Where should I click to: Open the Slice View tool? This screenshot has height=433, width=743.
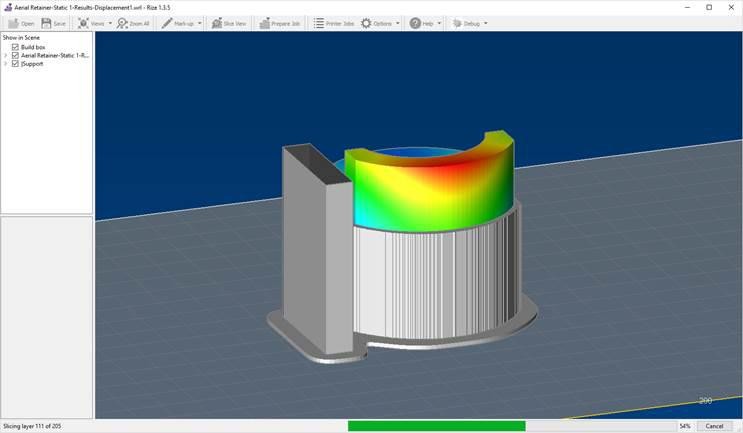(x=217, y=23)
